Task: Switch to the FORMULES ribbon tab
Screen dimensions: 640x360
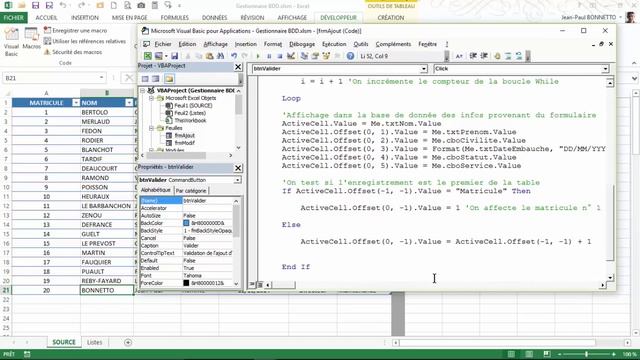Action: [x=175, y=18]
